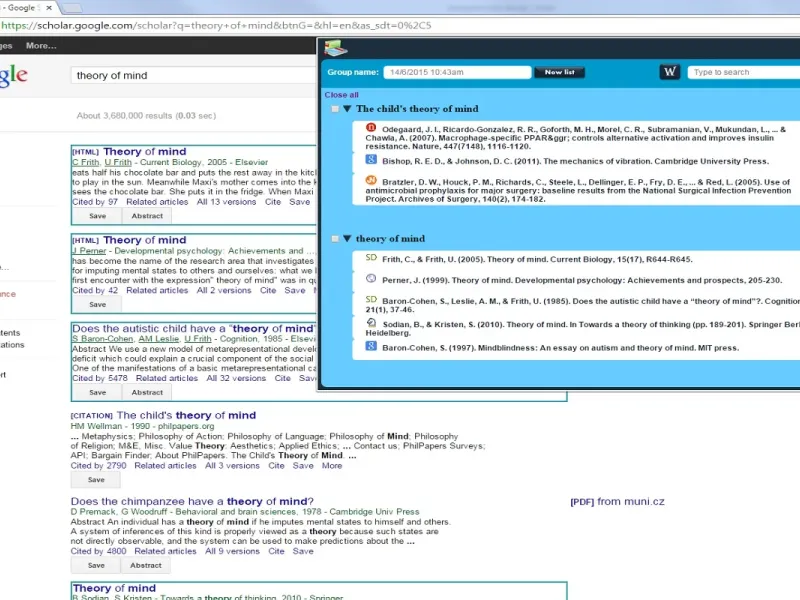Click the orange icon beside the Bratzler citation
Viewport: 800px width, 600px height.
371,181
